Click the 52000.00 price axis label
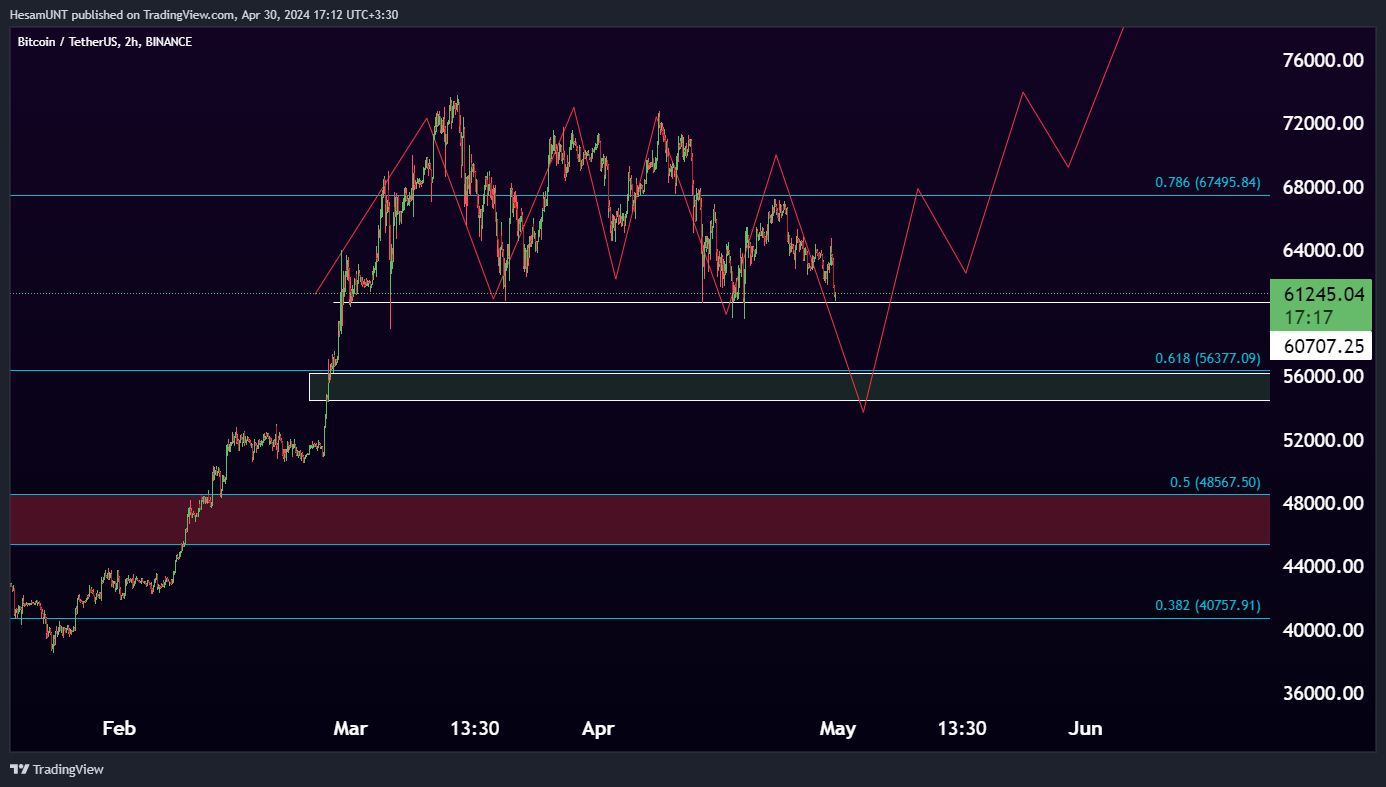 pos(1323,440)
